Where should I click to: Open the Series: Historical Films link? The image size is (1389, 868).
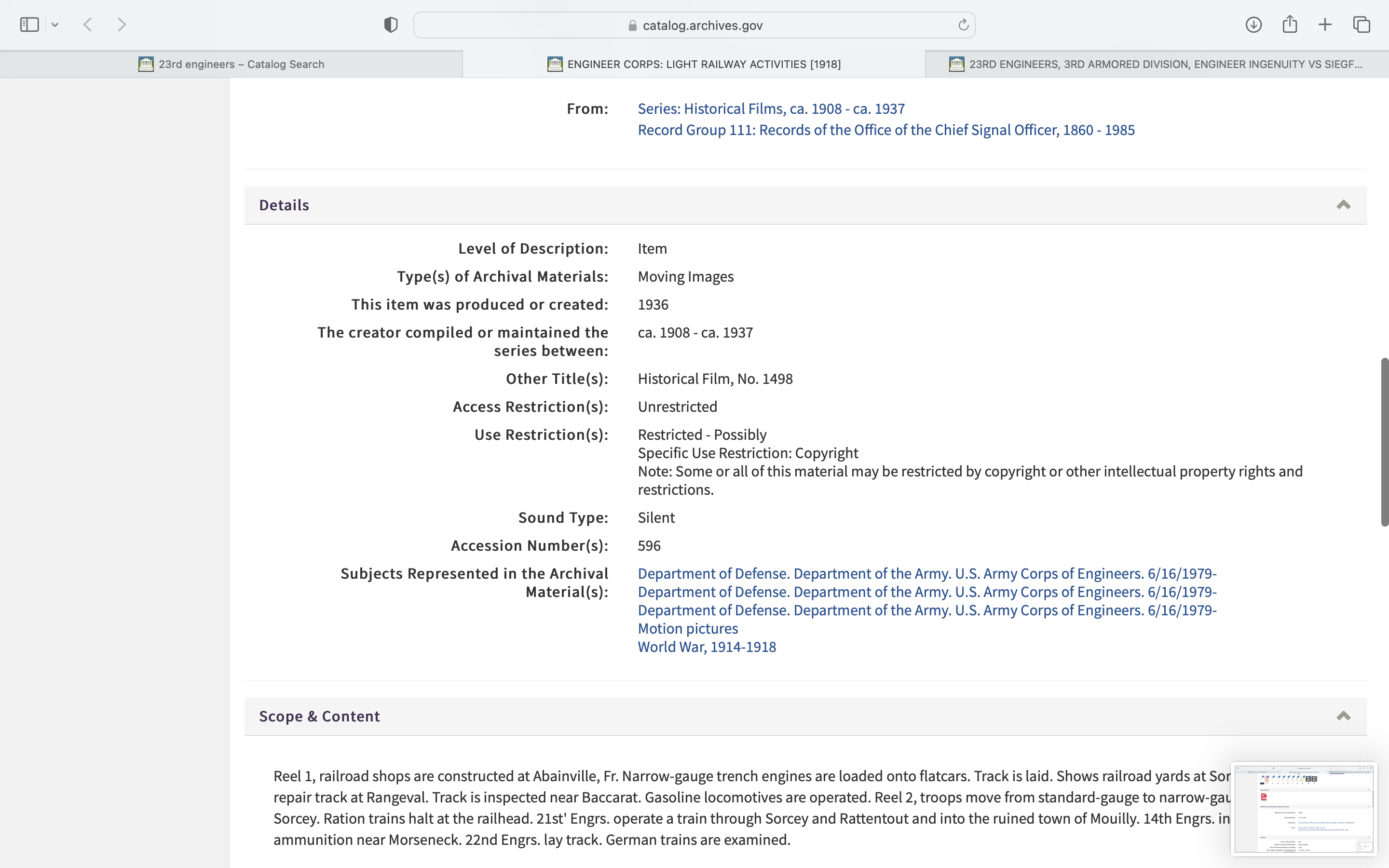pyautogui.click(x=771, y=108)
